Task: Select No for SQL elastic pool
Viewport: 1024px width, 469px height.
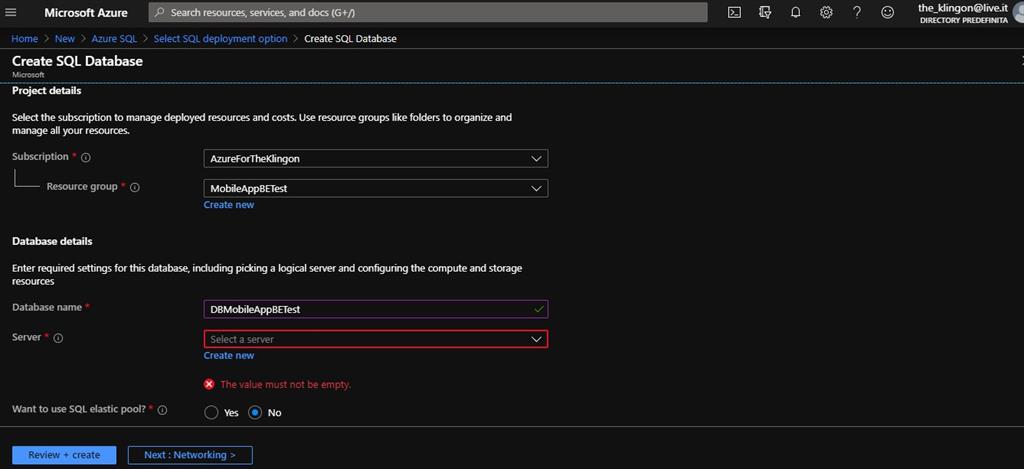Action: coord(255,413)
